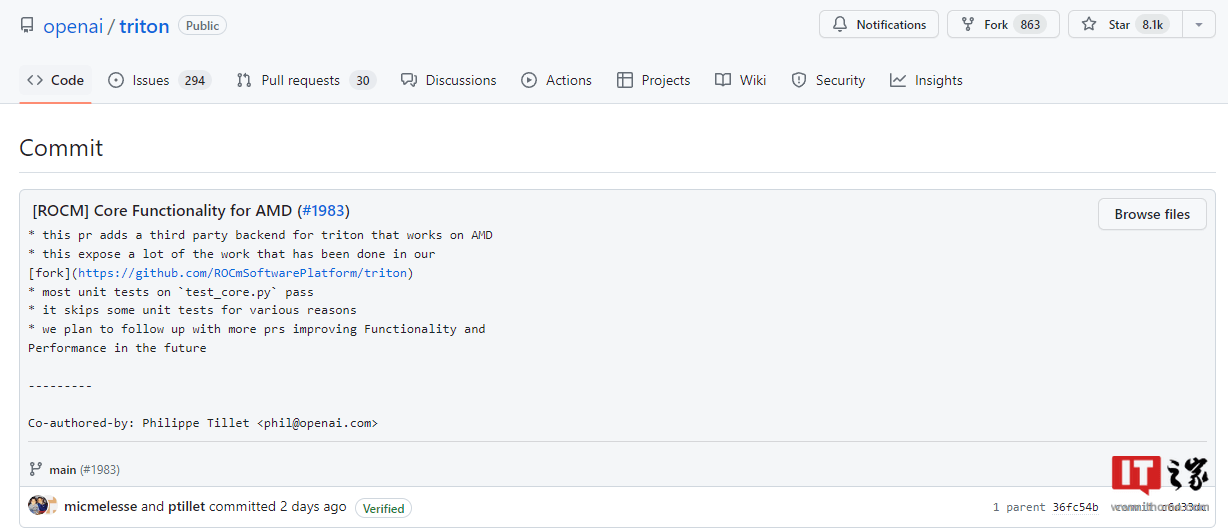View the Insights tab

[927, 80]
